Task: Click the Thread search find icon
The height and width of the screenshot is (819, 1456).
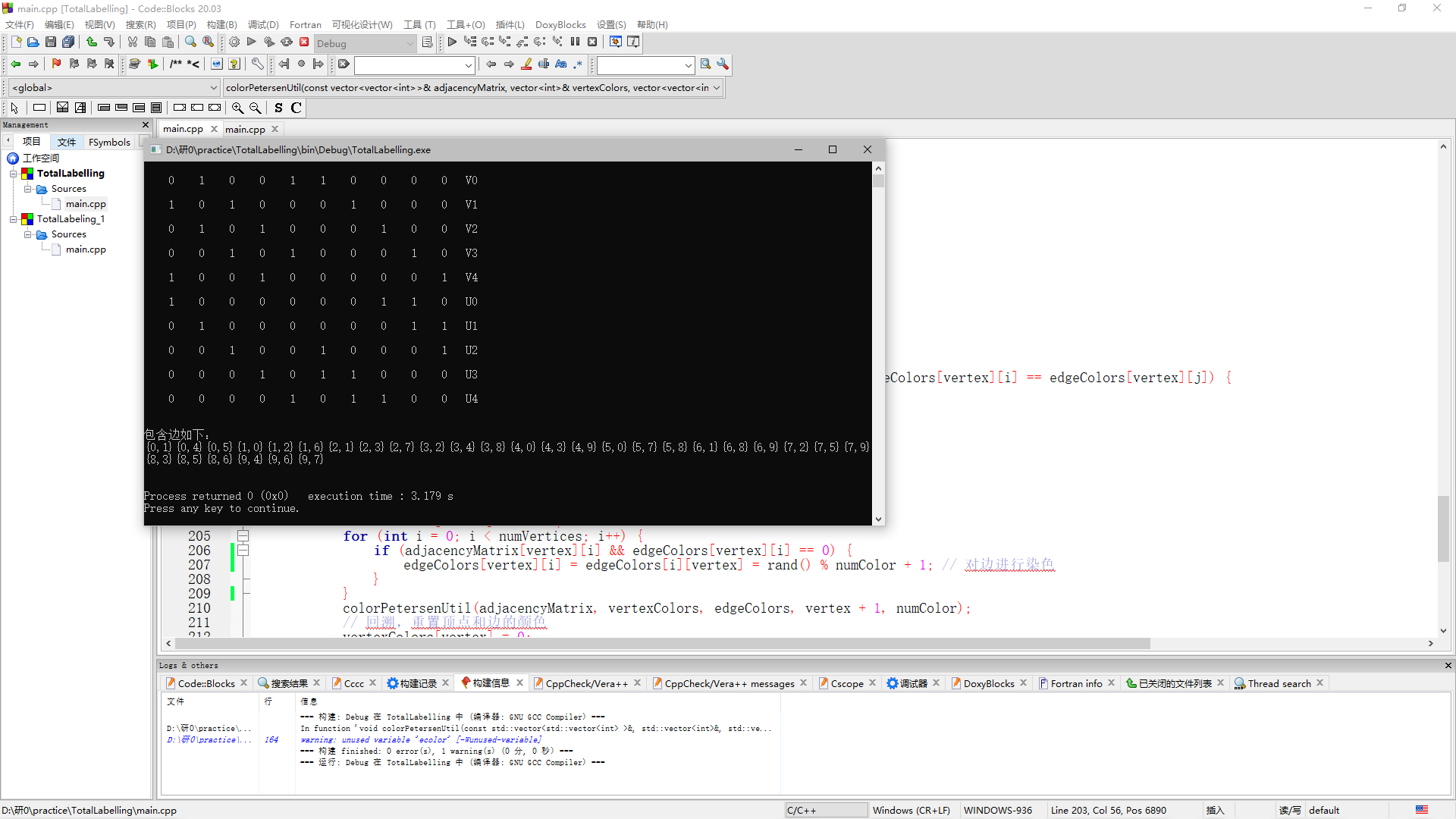Action: 705,64
